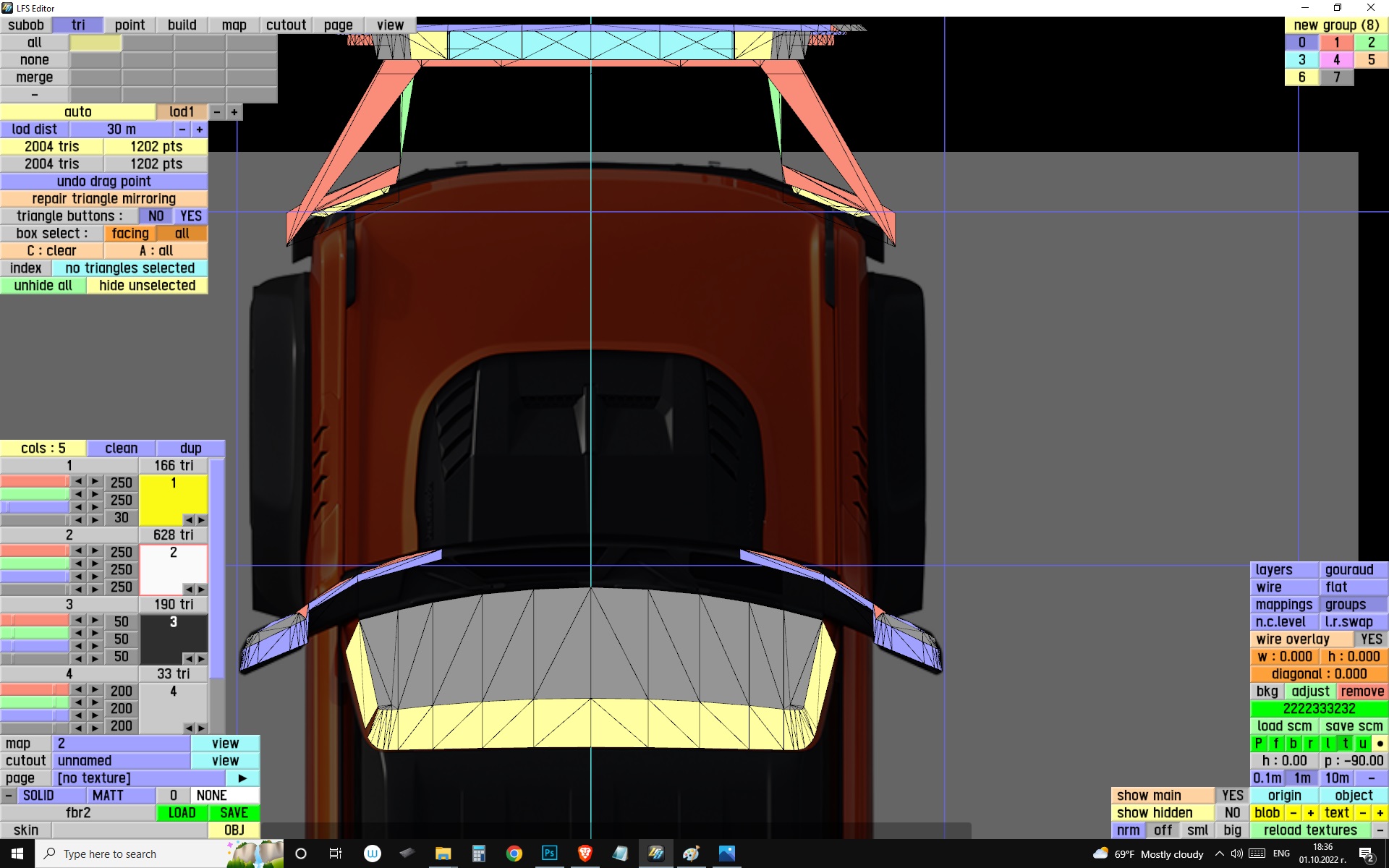Collapse the SOLID material minus button

(x=8, y=795)
